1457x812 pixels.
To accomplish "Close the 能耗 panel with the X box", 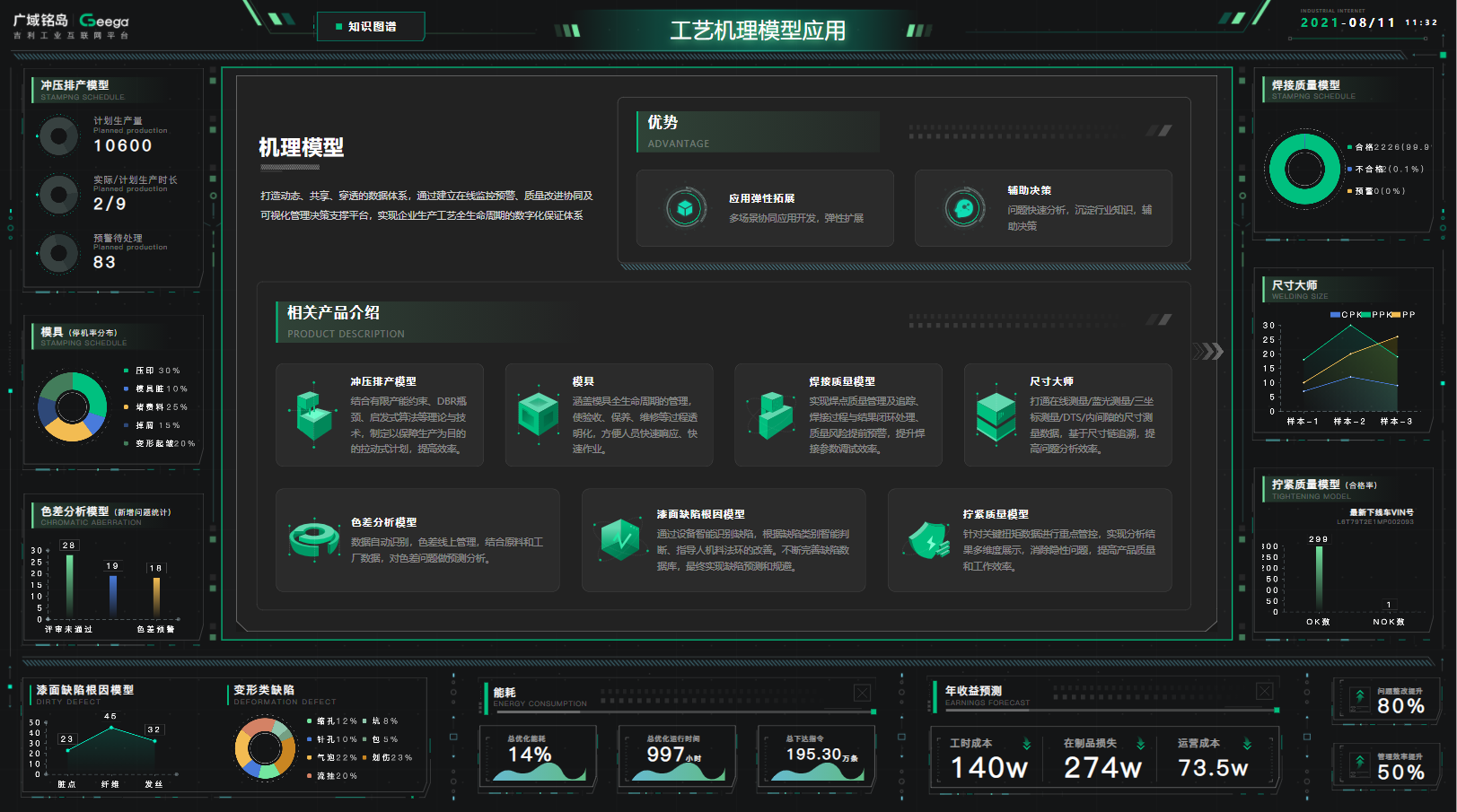I will tap(862, 692).
